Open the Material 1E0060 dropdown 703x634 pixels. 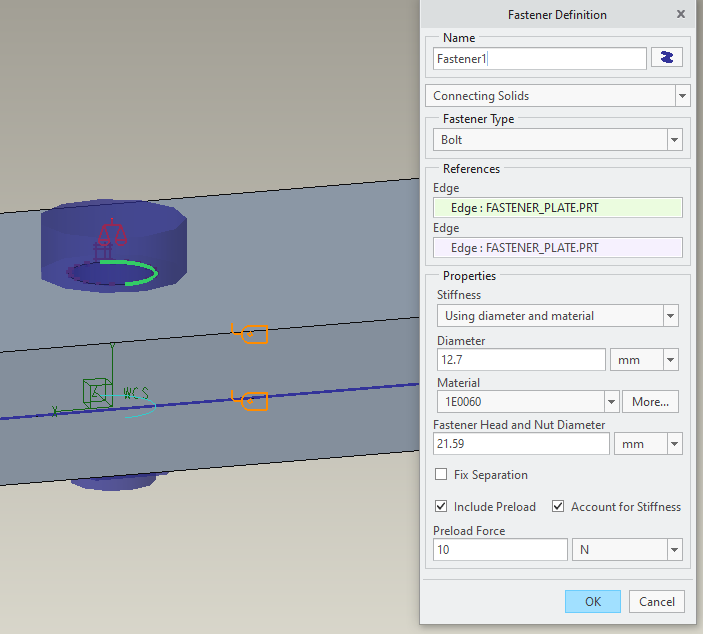click(x=610, y=402)
